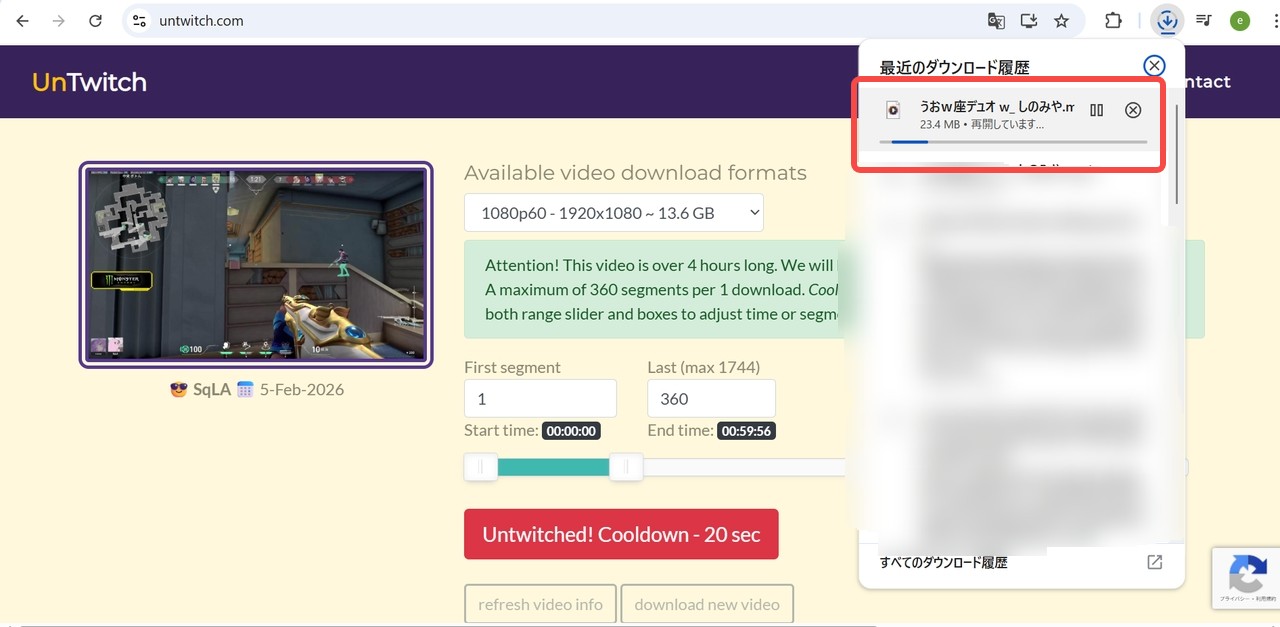Click the First segment input box
This screenshot has height=627, width=1280.
[540, 399]
